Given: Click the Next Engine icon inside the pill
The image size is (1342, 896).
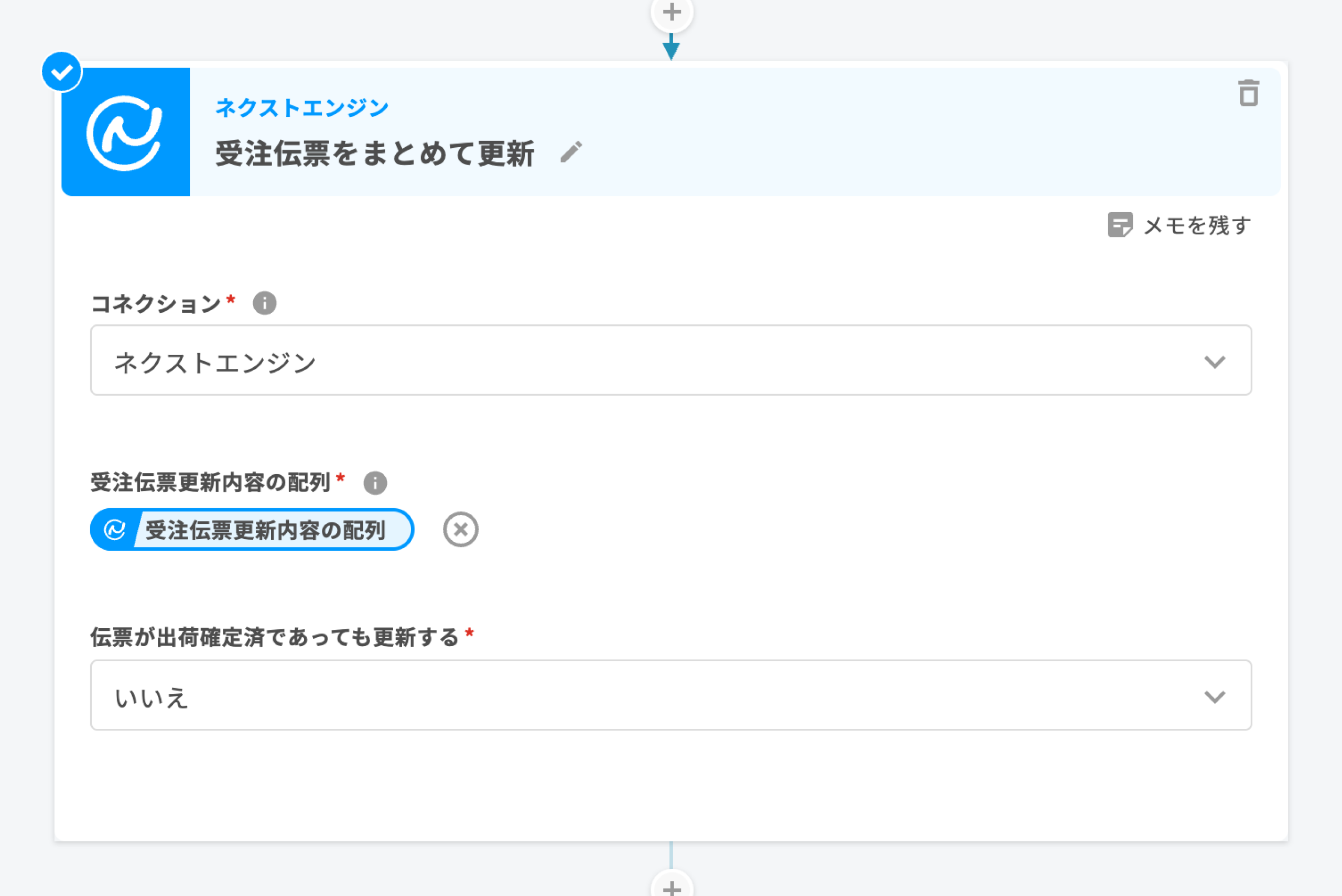Looking at the screenshot, I should (114, 530).
